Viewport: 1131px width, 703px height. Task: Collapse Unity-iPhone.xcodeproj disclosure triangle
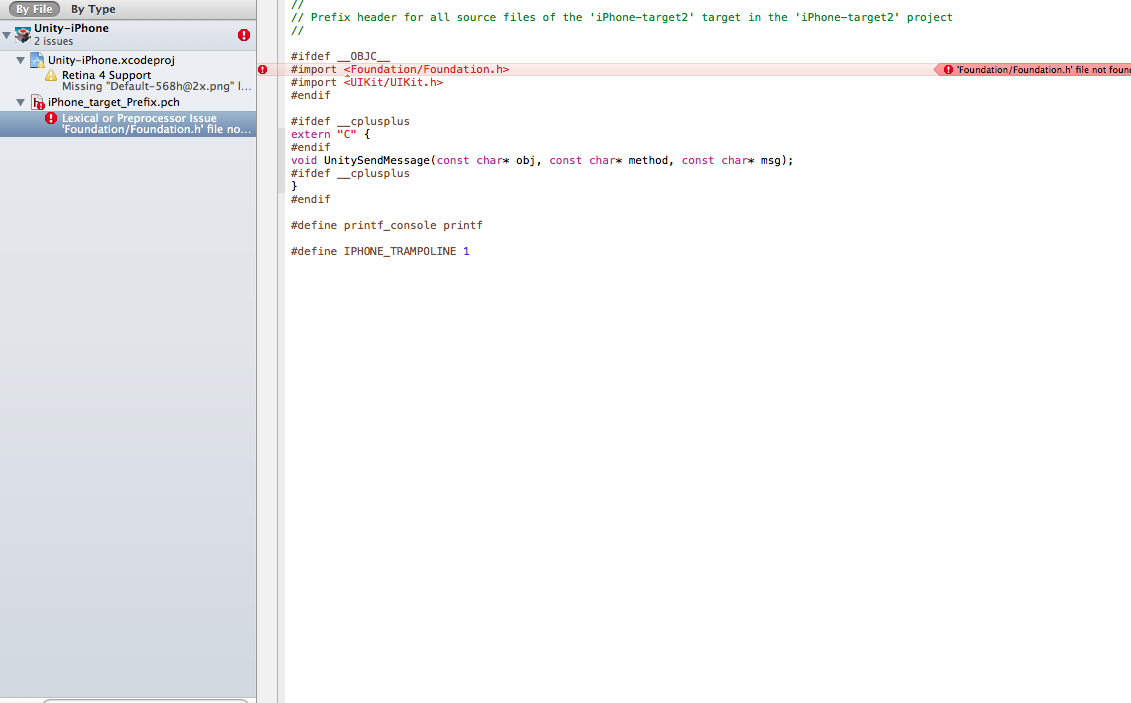[20, 61]
